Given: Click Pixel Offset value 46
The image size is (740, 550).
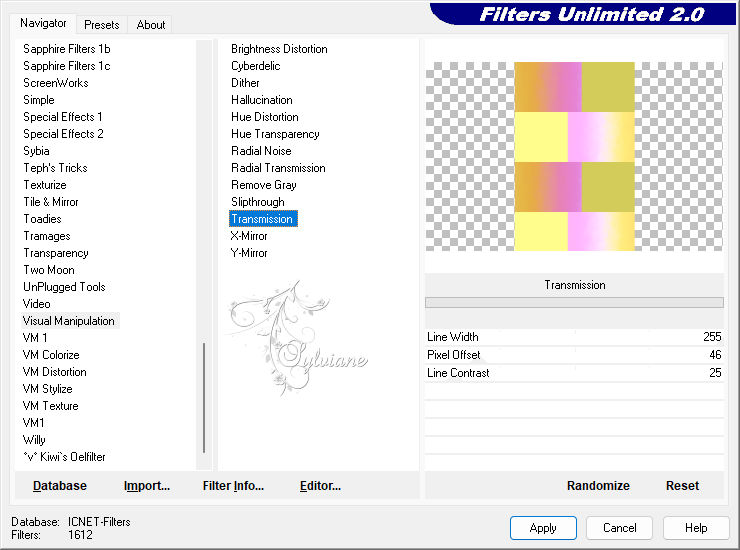Looking at the screenshot, I should click(715, 355).
